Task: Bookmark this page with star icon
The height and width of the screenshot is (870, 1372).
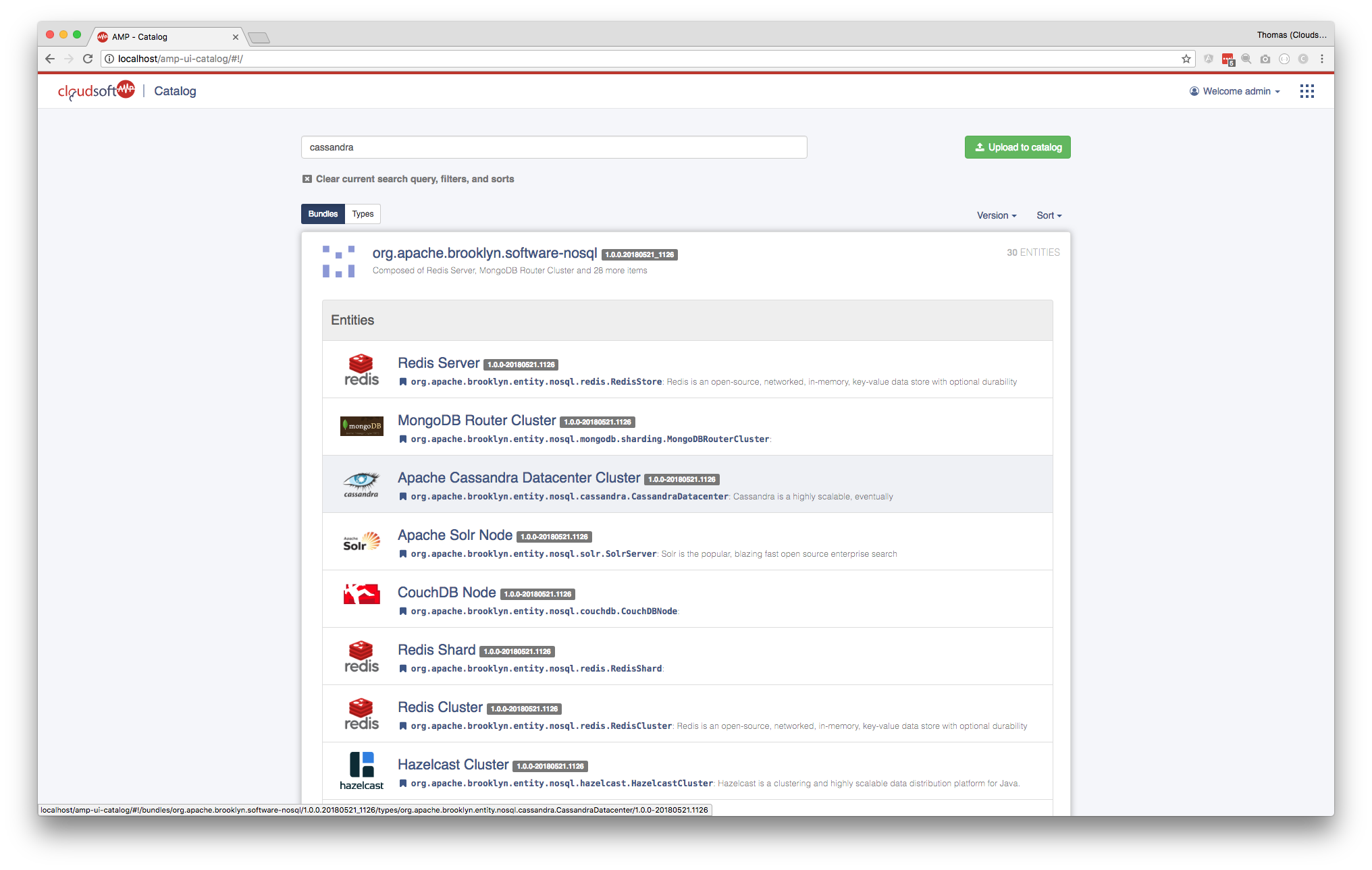Action: click(1186, 59)
